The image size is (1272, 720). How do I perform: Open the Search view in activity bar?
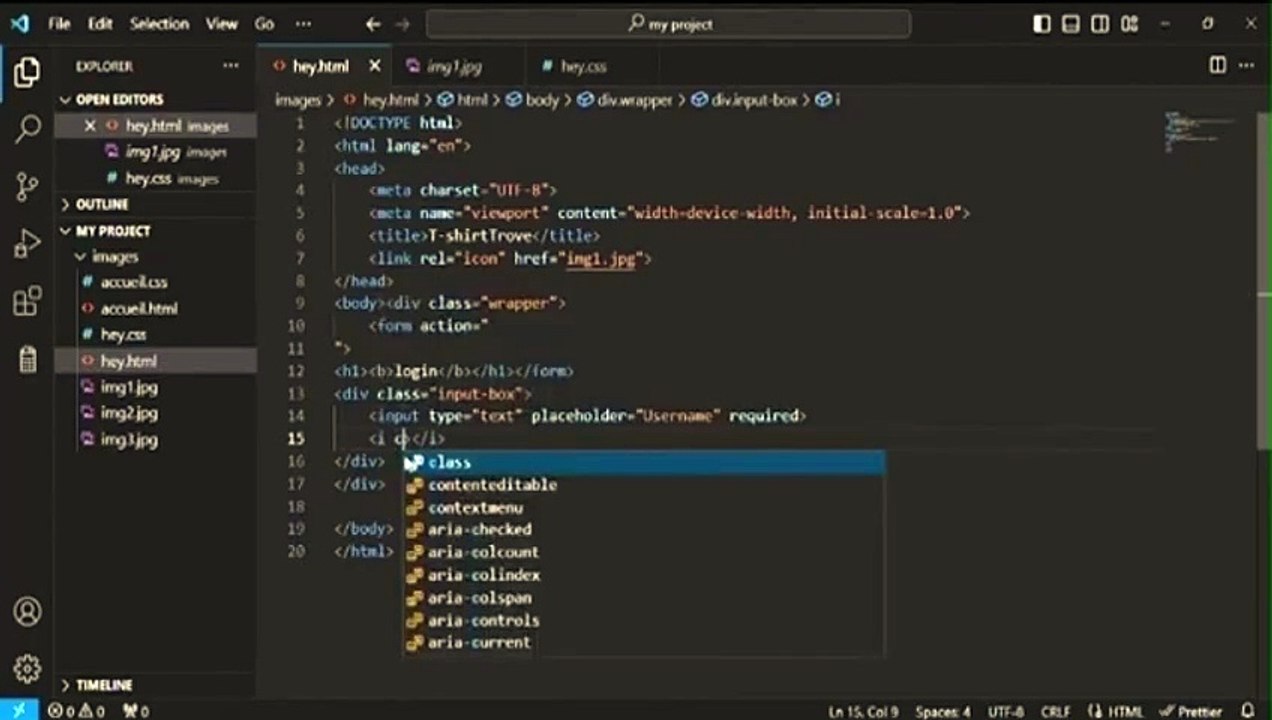click(x=27, y=128)
